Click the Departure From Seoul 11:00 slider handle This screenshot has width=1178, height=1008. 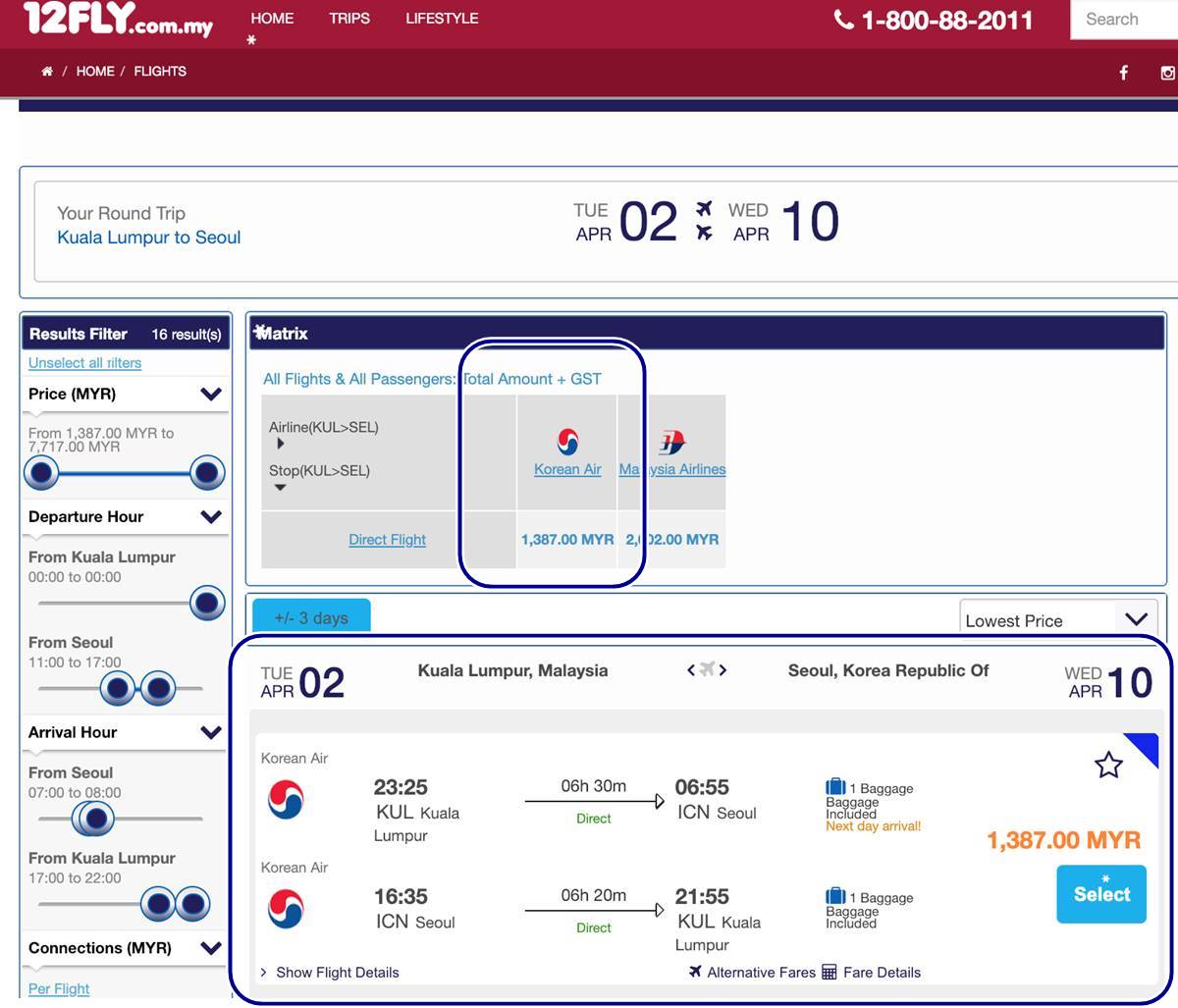tap(118, 688)
